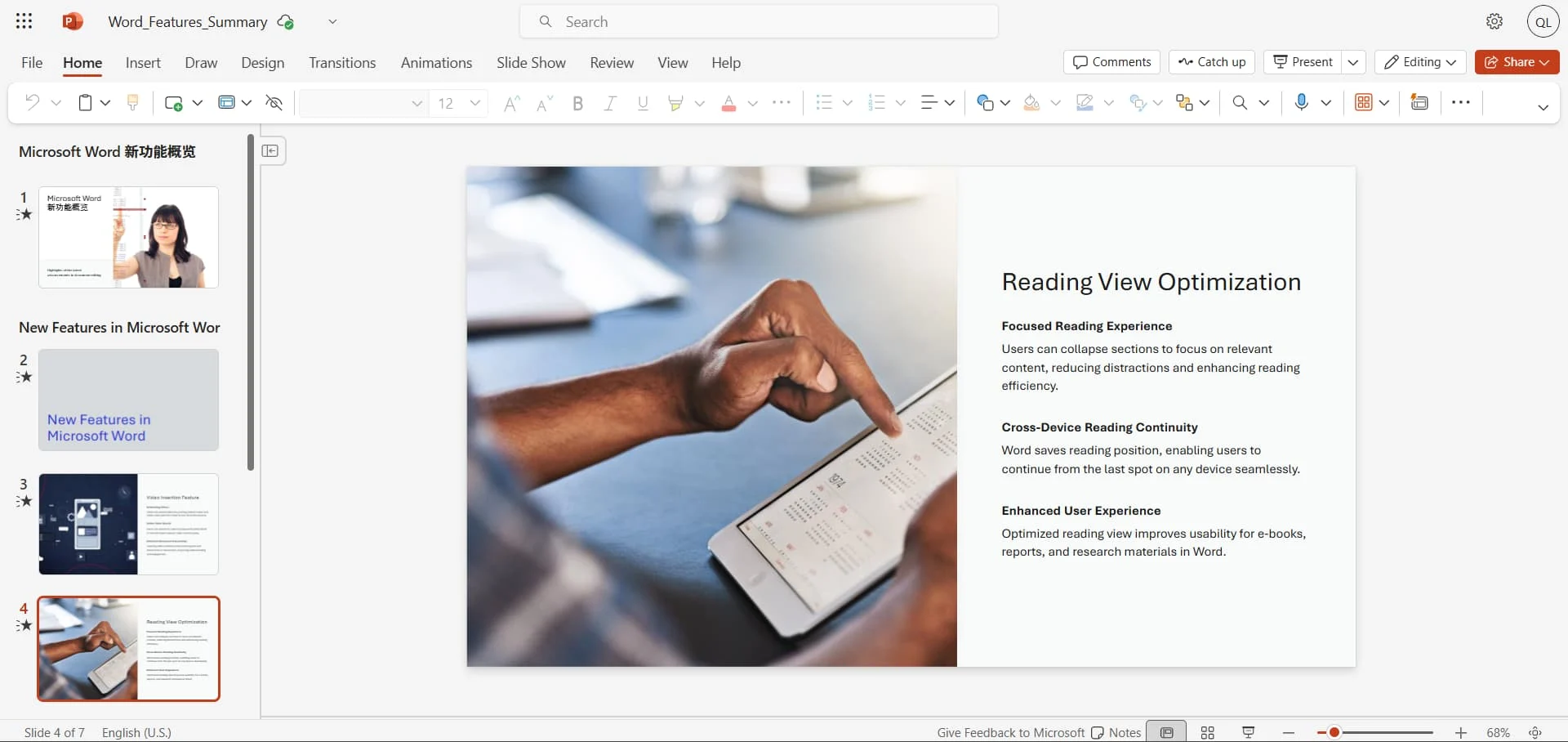Open the Undo history dropdown arrow
The image size is (1568, 742).
tap(56, 102)
